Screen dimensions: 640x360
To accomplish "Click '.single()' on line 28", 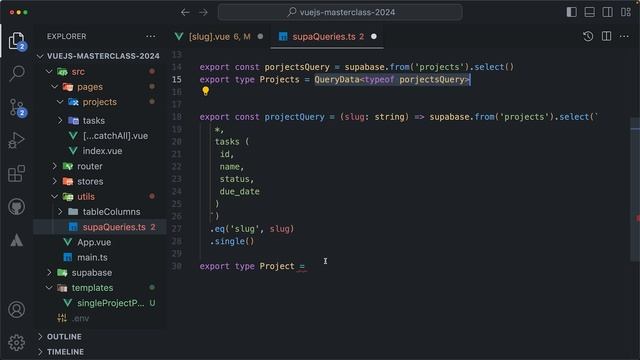I will pos(232,241).
